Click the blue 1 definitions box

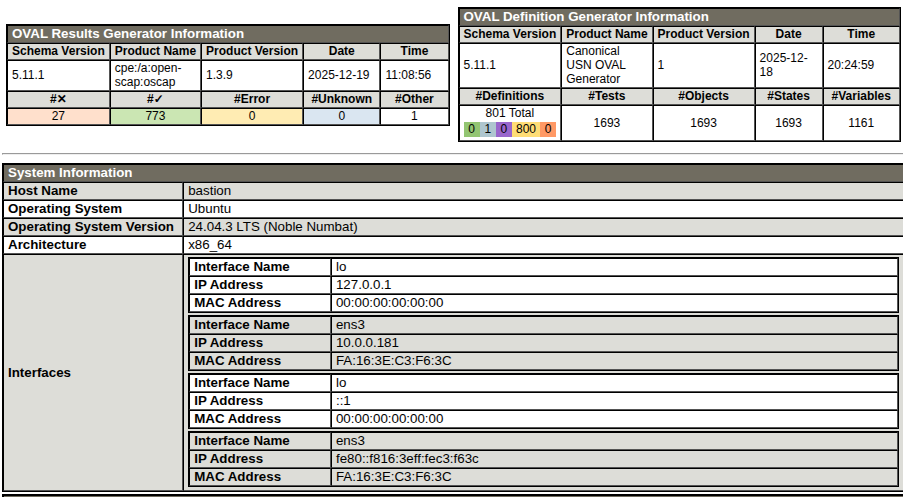pyautogui.click(x=487, y=130)
